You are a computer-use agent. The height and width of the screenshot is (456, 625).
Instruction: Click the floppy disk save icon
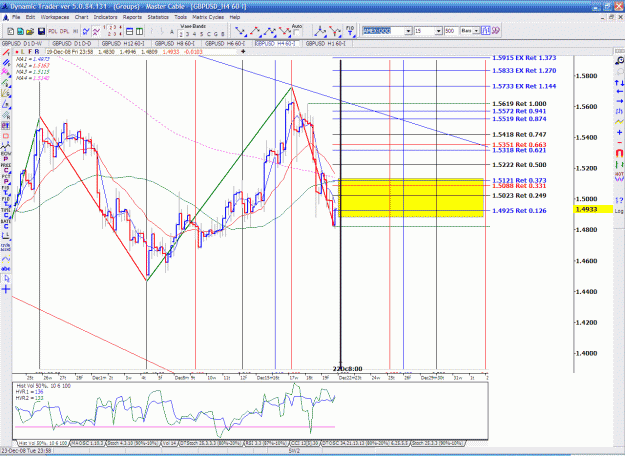(41, 31)
